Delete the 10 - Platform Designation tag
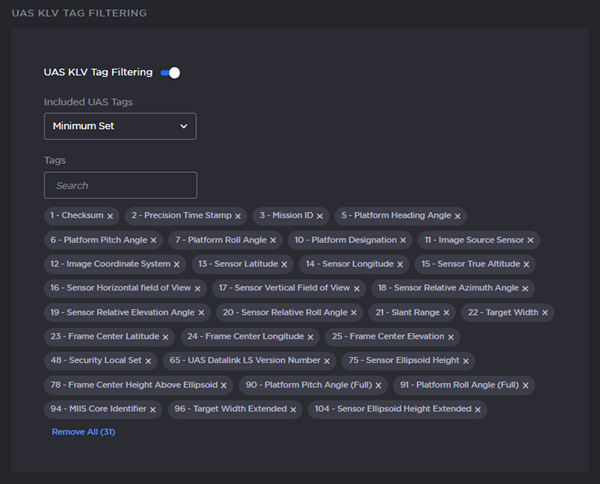Image resolution: width=600 pixels, height=484 pixels. 404,240
